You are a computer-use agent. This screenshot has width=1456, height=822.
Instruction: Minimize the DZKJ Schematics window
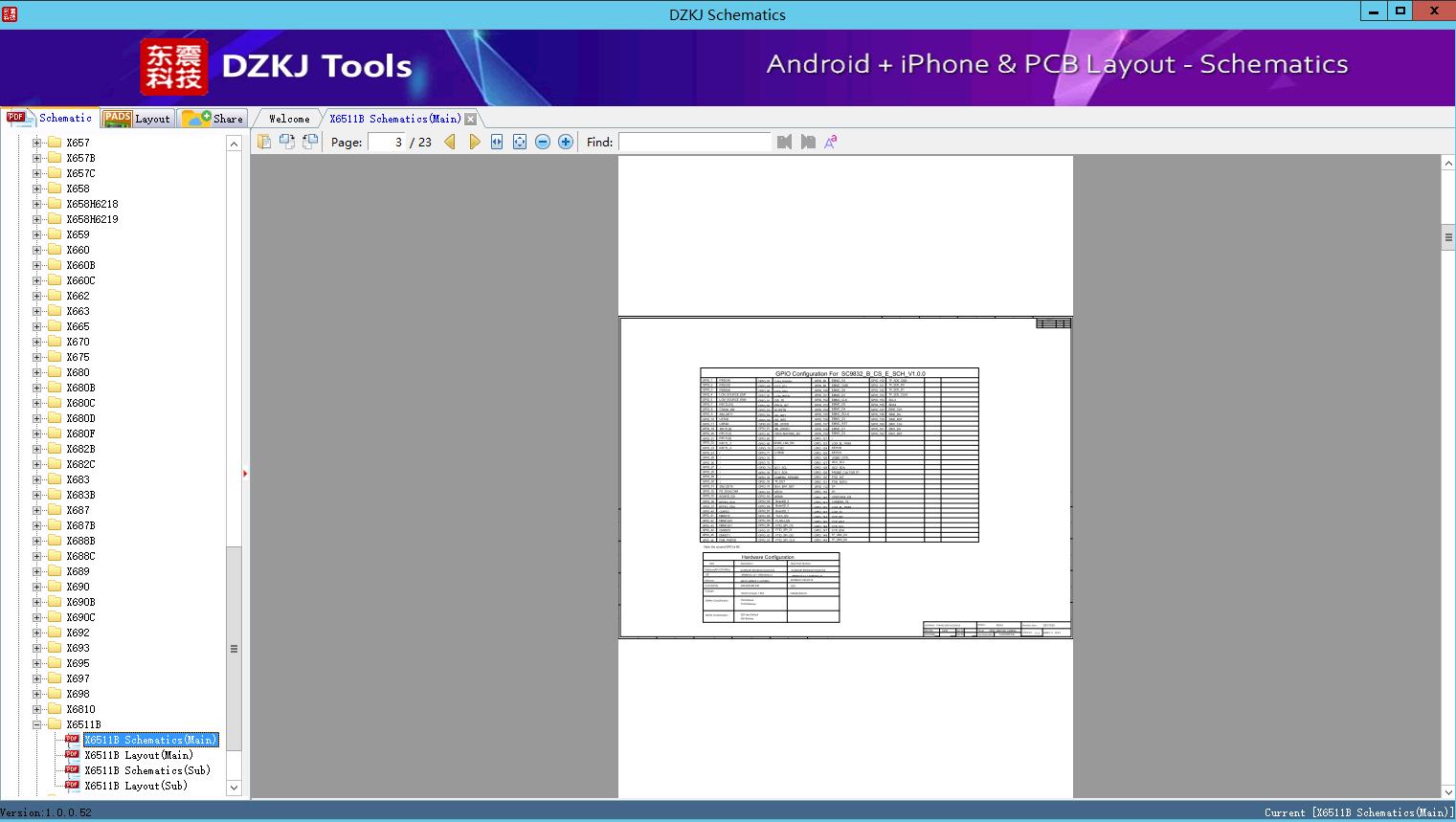(x=1375, y=11)
